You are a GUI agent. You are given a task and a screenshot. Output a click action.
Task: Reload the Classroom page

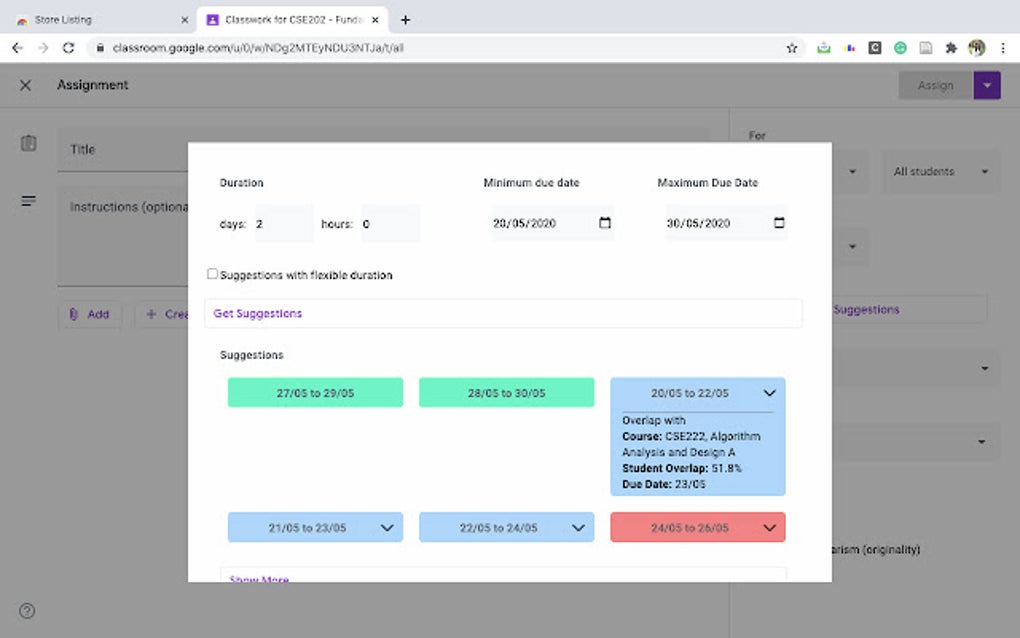point(68,47)
